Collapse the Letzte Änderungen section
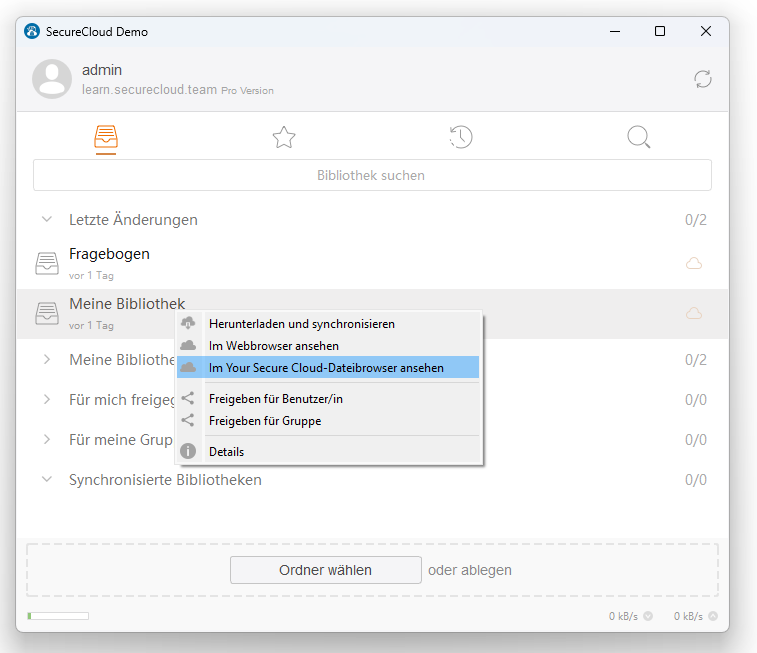 pos(47,219)
